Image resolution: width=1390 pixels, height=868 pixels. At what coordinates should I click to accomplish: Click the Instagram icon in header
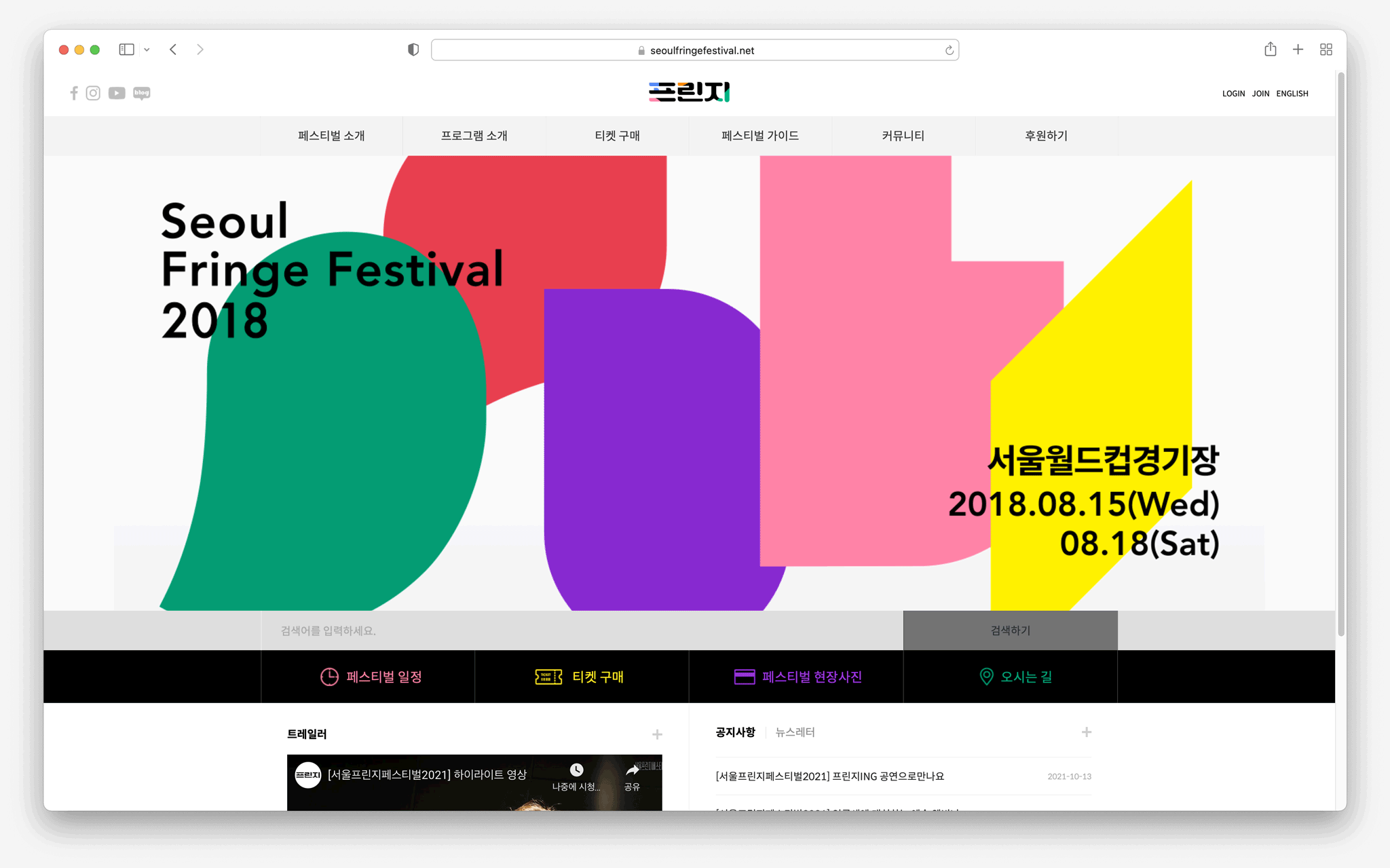click(x=93, y=93)
